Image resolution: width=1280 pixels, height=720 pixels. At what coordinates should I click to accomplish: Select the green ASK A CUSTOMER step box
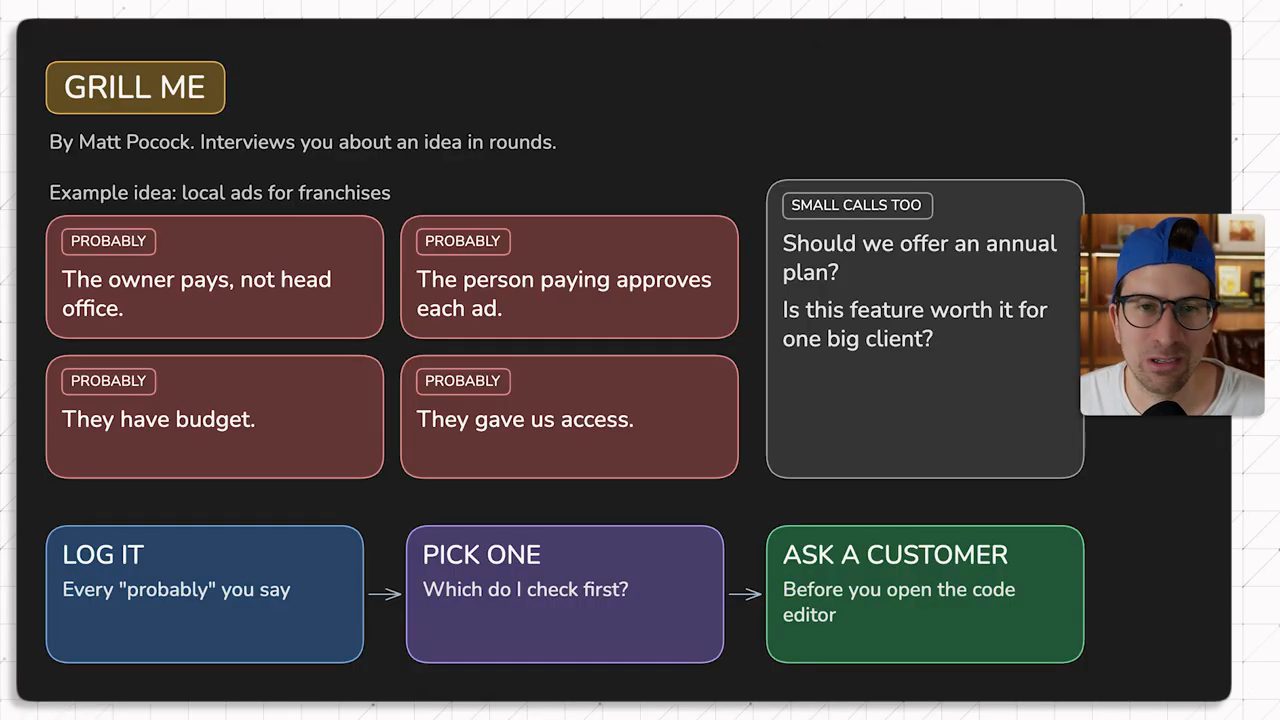coord(925,594)
